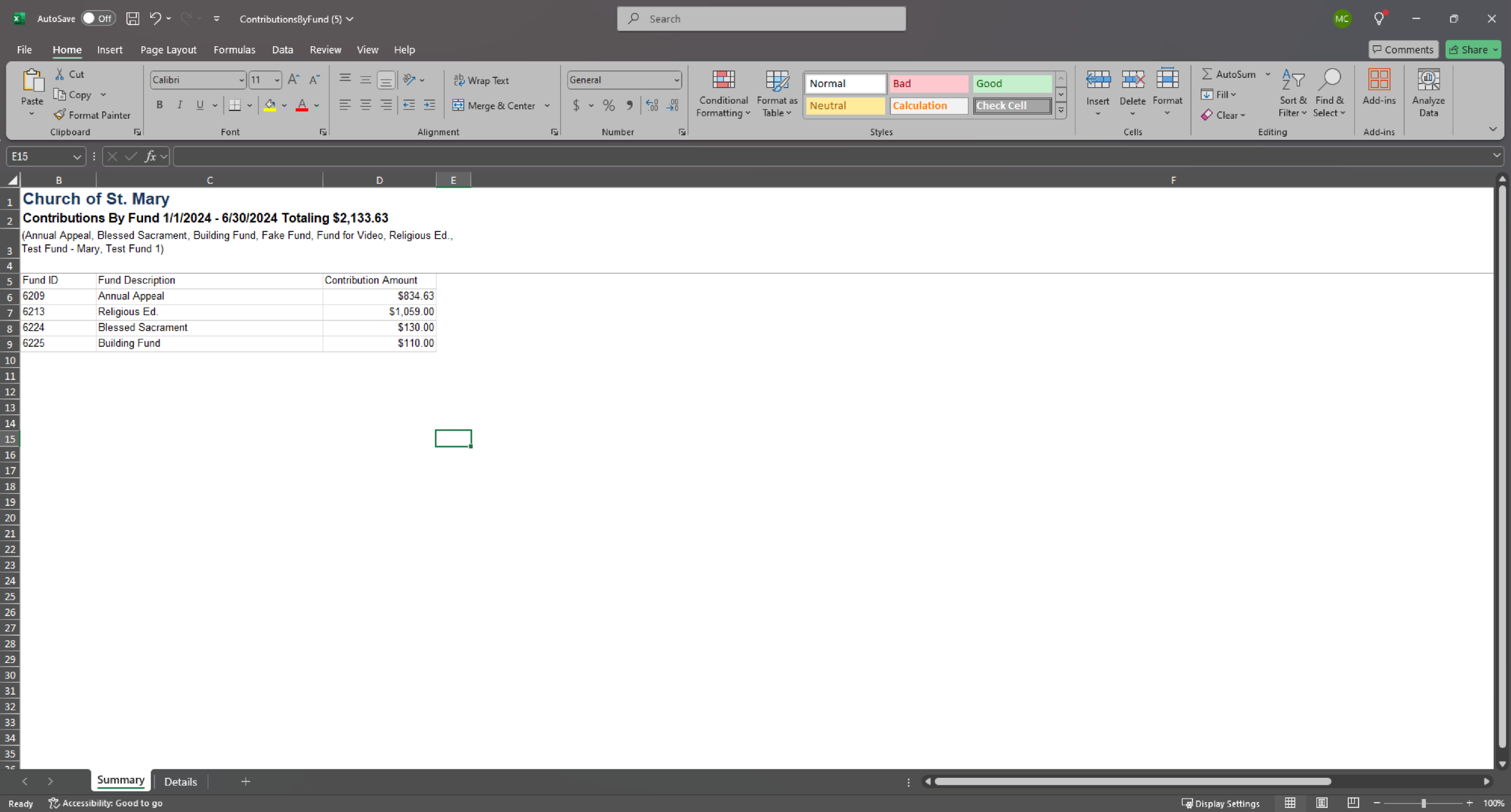Click the Comments button
This screenshot has height=812, width=1511.
(x=1403, y=50)
